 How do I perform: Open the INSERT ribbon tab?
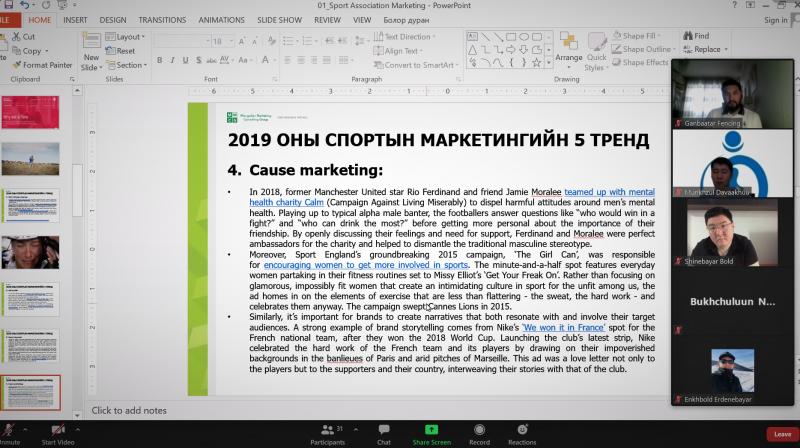[x=76, y=20]
